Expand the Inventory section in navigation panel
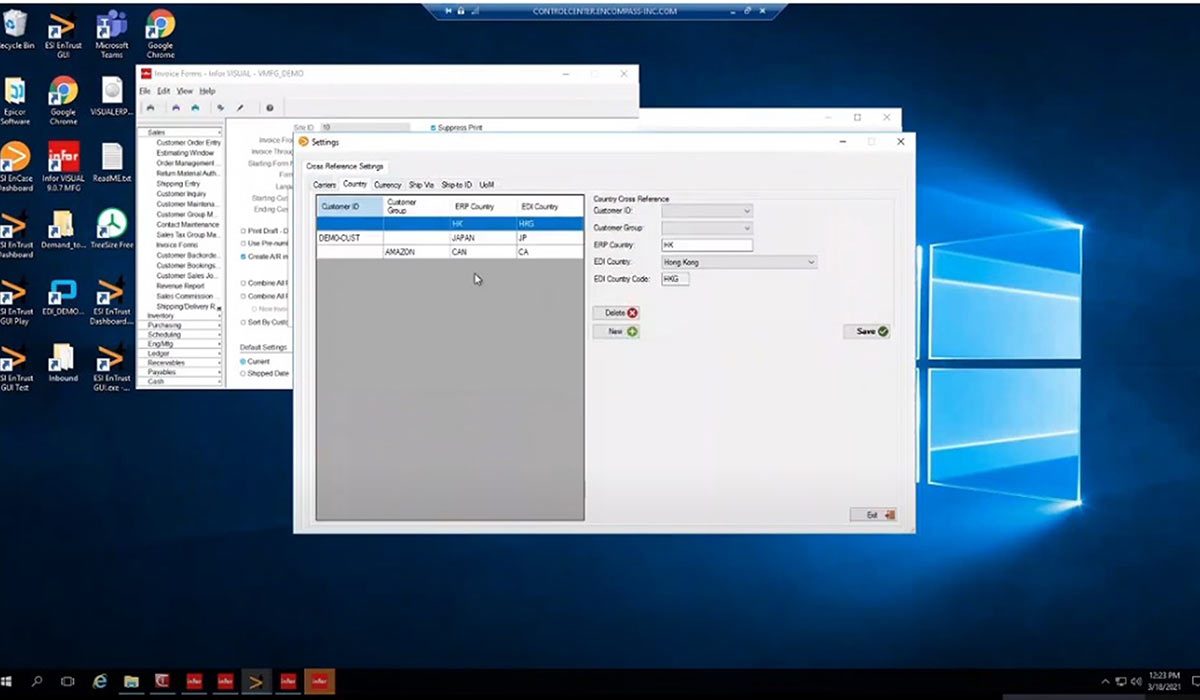 click(x=180, y=316)
